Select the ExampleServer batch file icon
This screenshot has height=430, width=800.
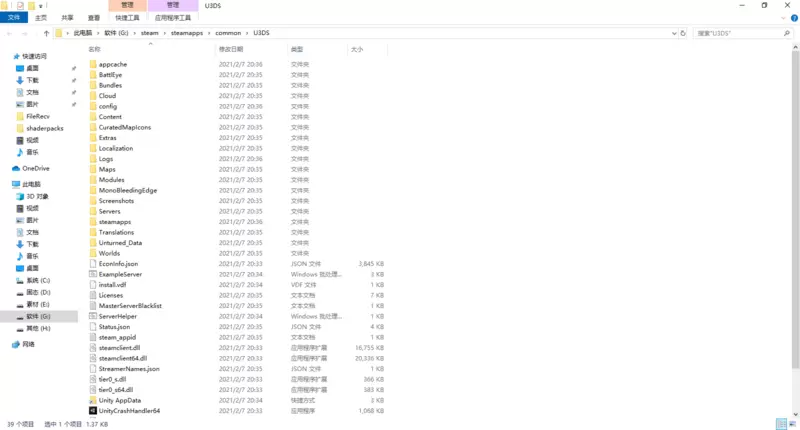pyautogui.click(x=93, y=274)
